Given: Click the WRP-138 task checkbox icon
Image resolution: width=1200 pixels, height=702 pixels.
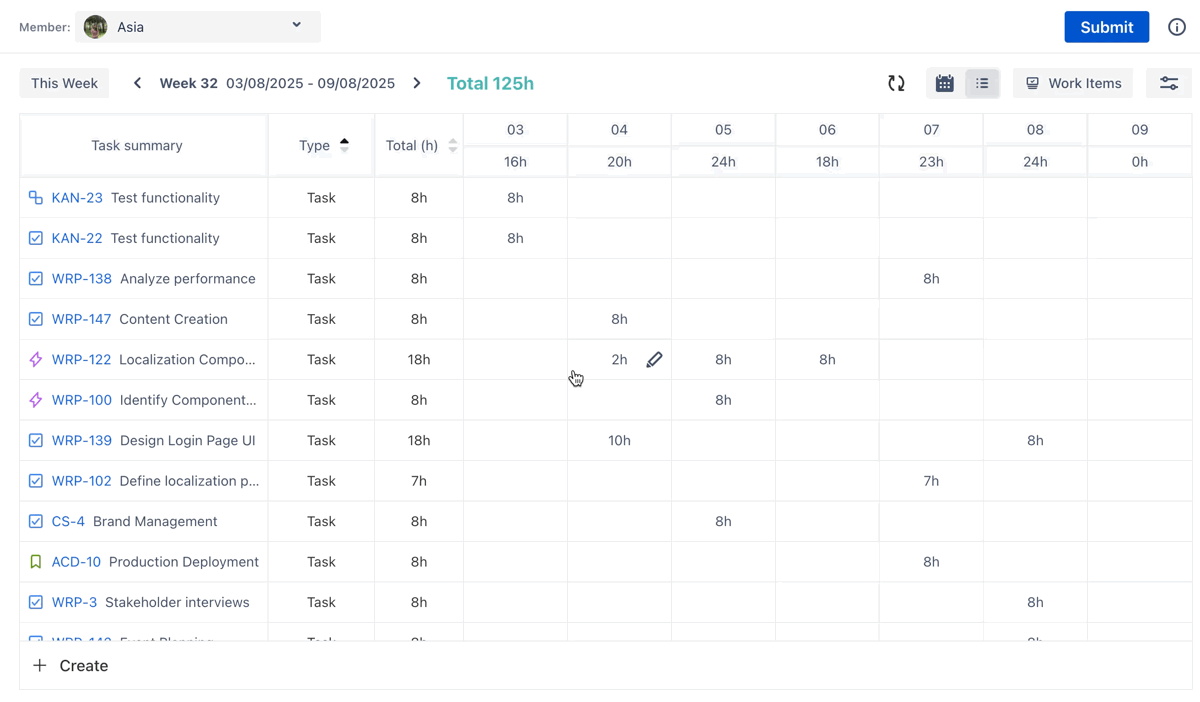Looking at the screenshot, I should click(36, 279).
